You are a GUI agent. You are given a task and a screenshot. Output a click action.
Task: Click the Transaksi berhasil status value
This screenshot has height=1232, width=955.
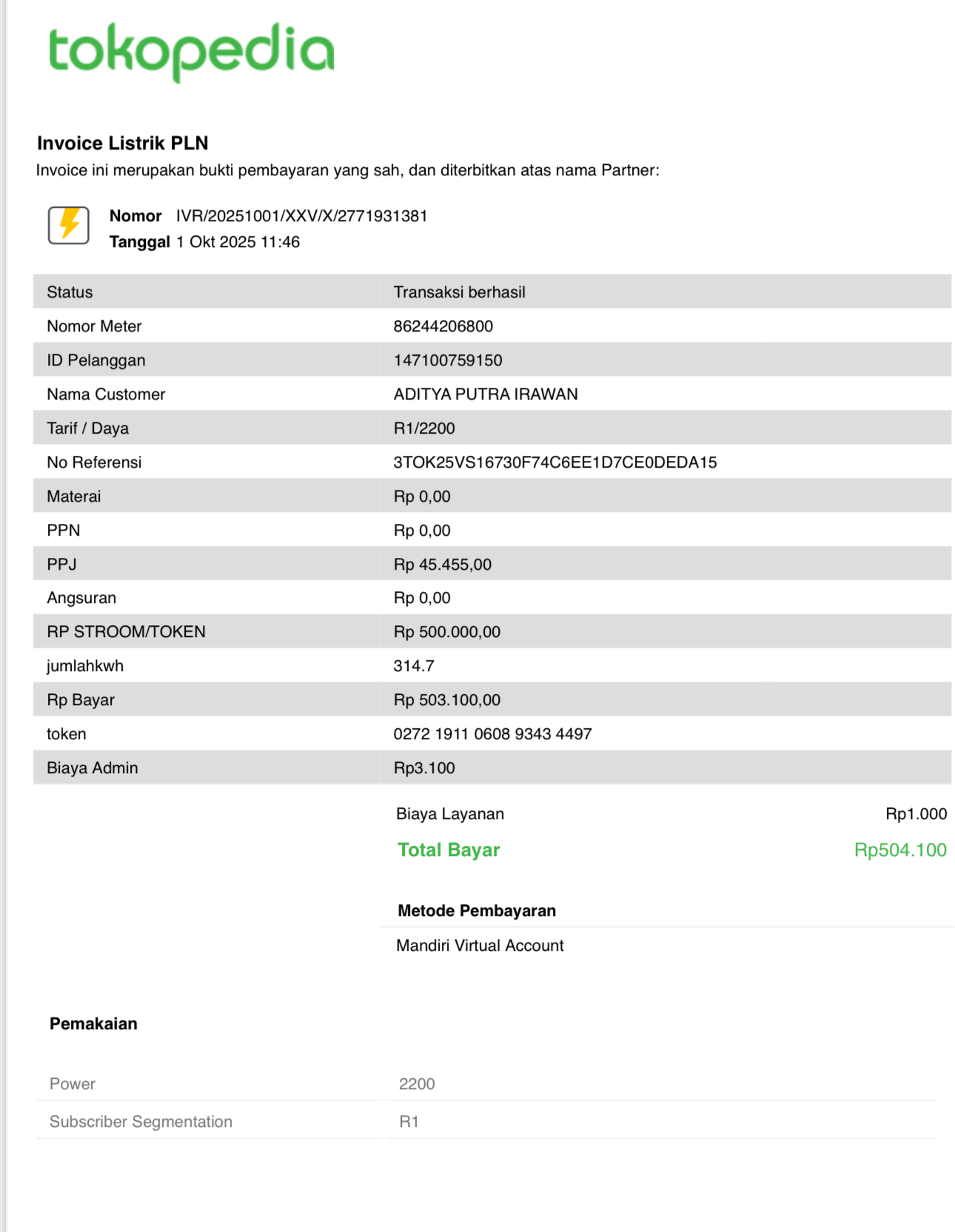[x=459, y=292]
